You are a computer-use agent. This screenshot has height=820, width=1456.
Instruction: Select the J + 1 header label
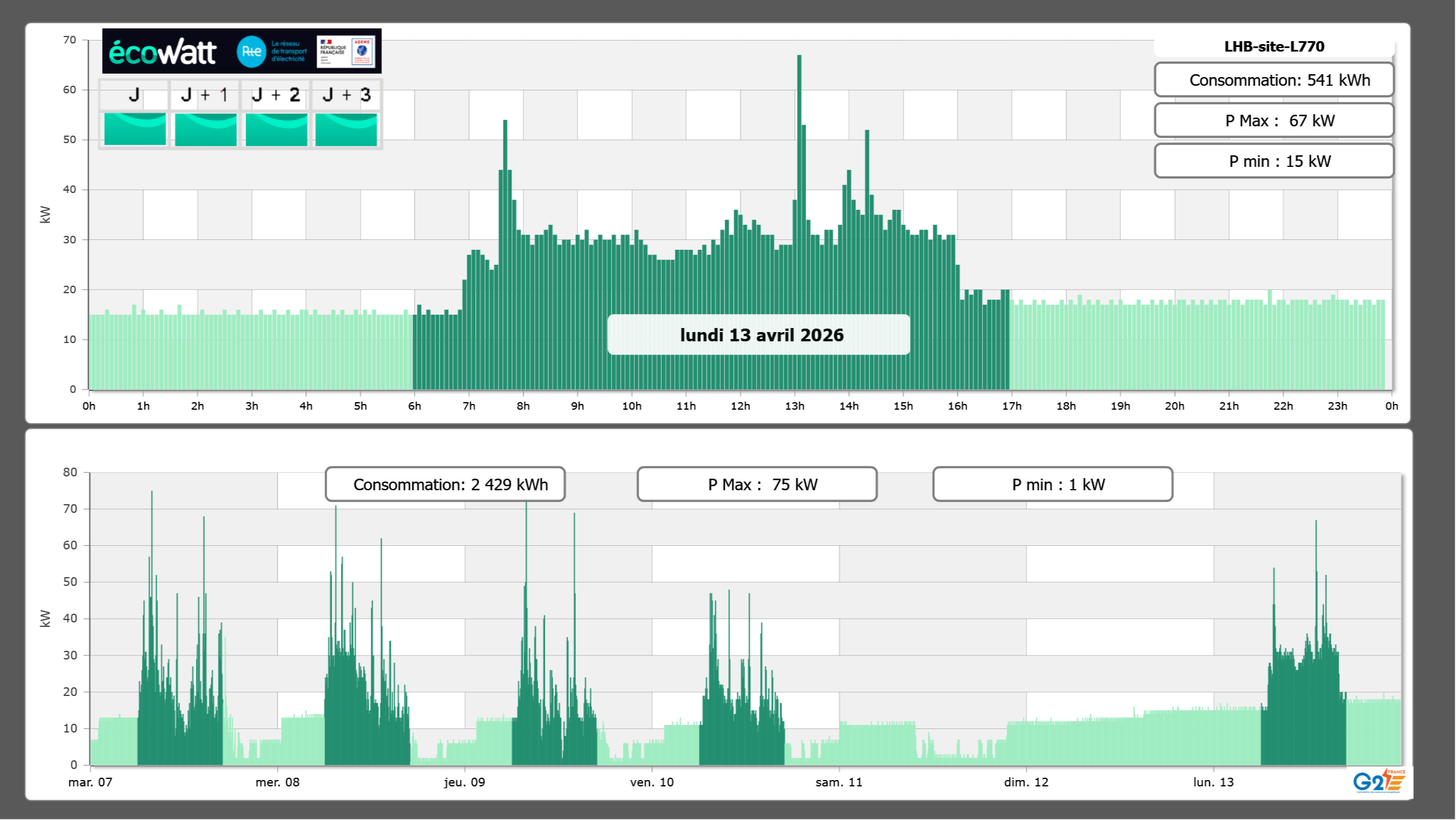pos(205,95)
